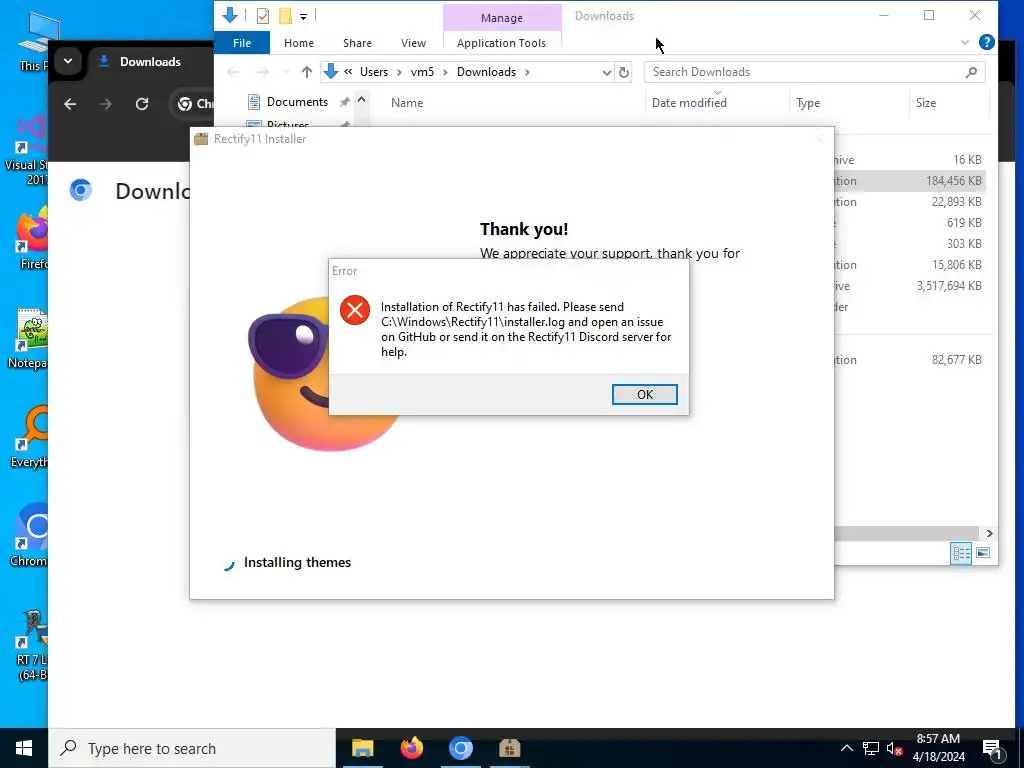Select the Users breadcrumb in address bar
This screenshot has width=1024, height=768.
(x=374, y=72)
